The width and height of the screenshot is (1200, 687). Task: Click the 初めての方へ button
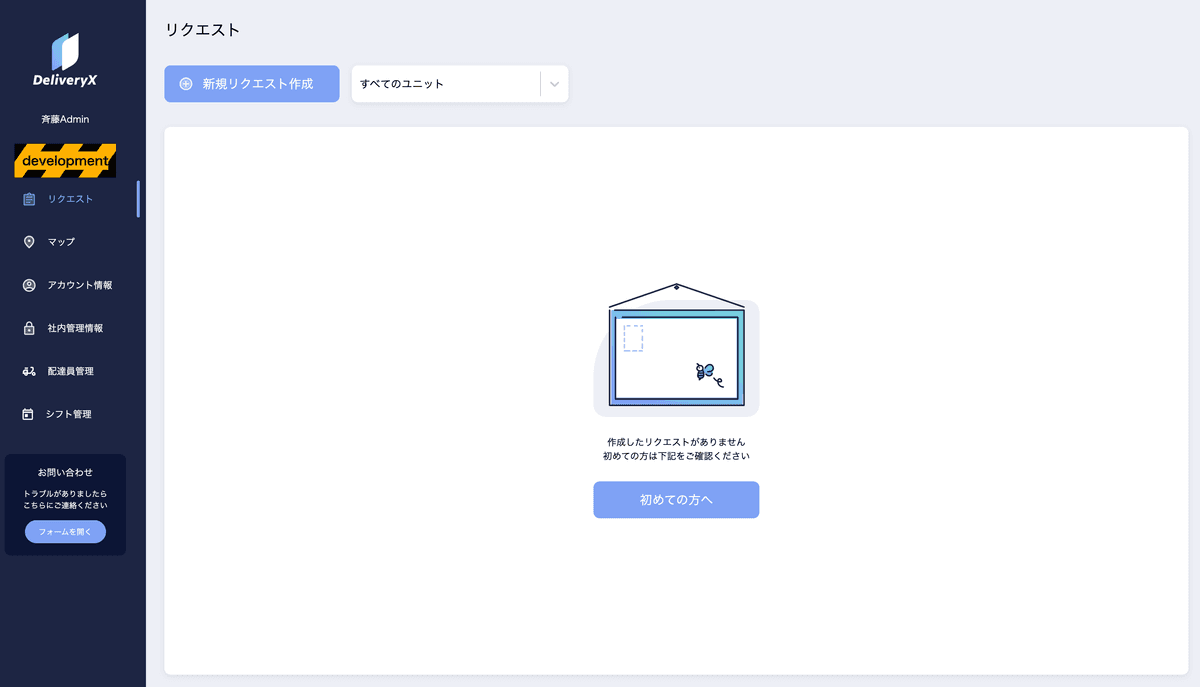676,500
